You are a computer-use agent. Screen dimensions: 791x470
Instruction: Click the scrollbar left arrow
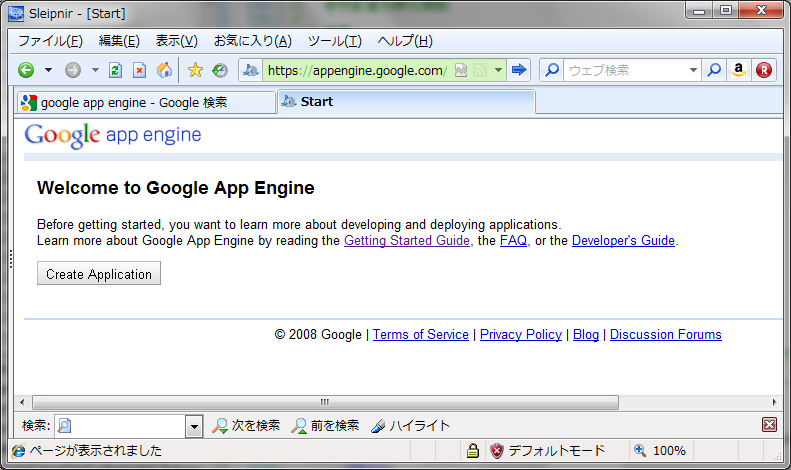(x=22, y=402)
